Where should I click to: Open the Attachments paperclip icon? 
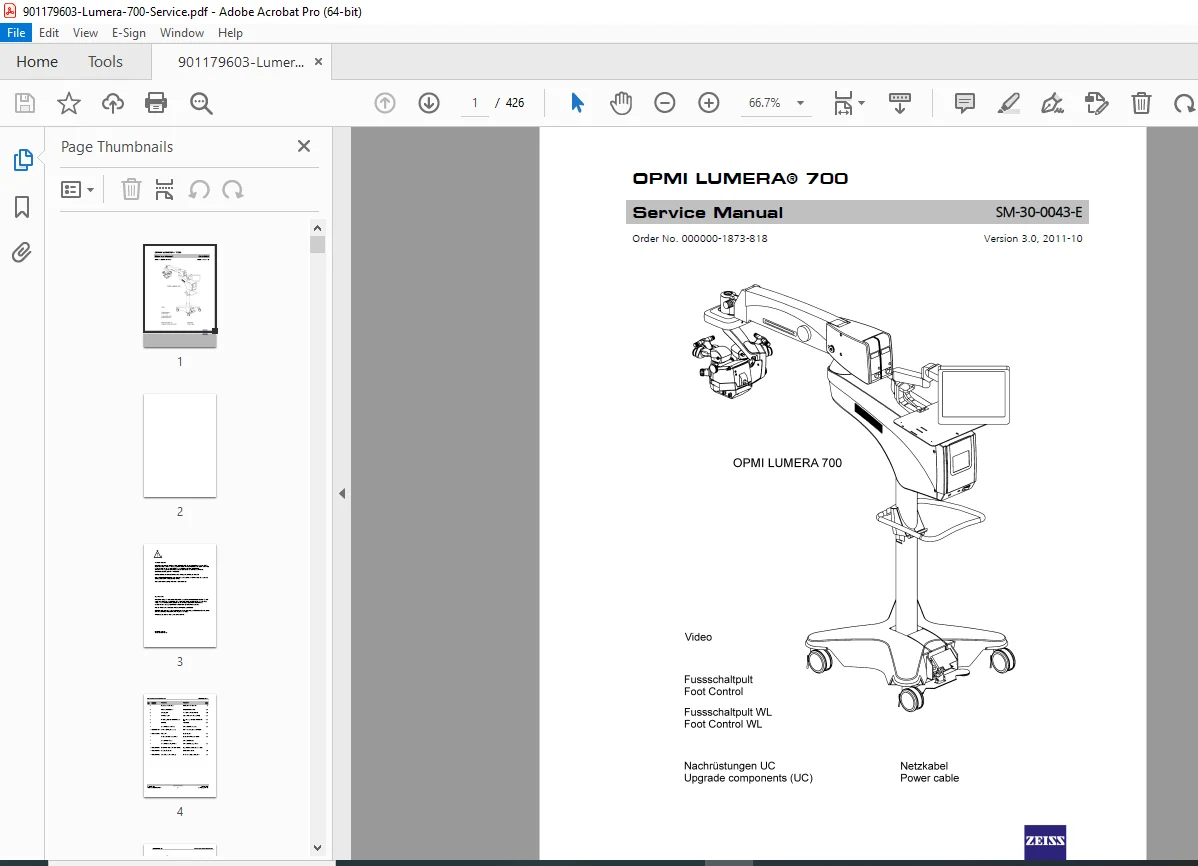tap(21, 252)
